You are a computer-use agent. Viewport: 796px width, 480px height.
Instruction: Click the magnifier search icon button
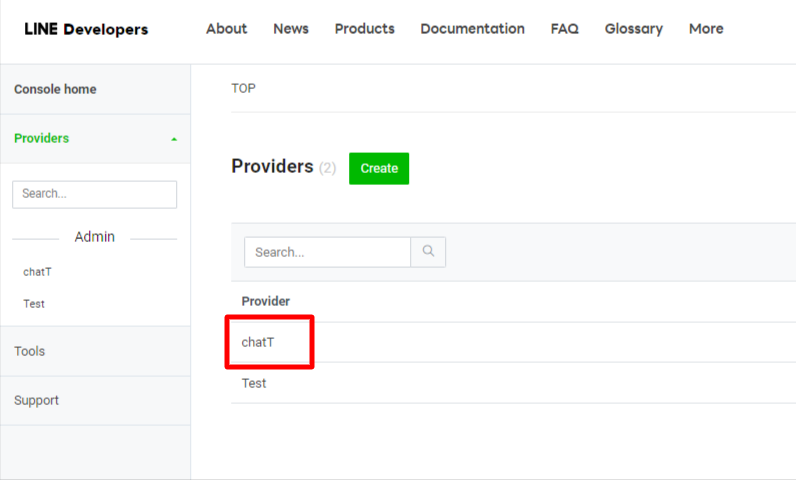[x=428, y=252]
